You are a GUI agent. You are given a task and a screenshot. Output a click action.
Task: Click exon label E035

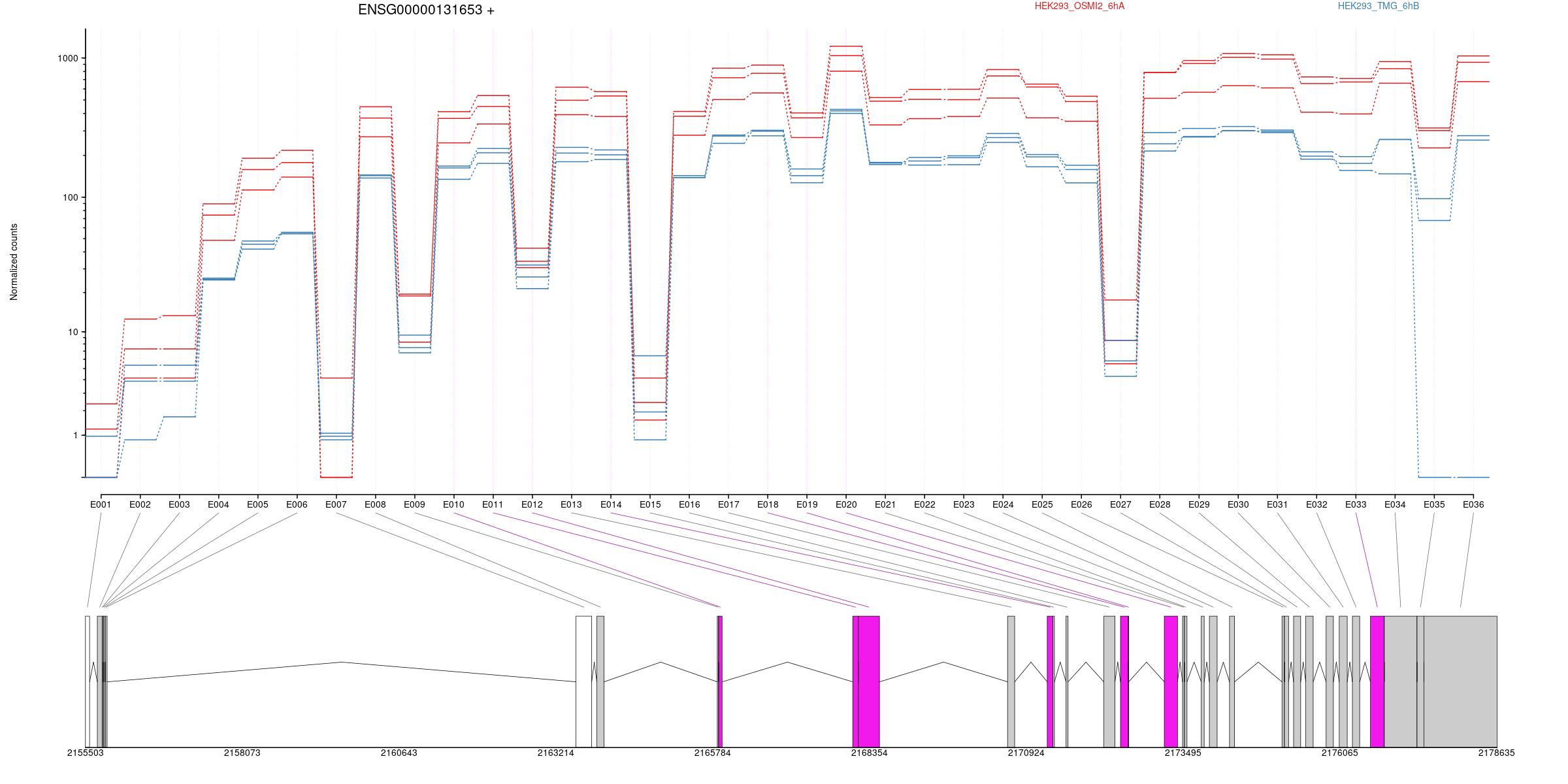pos(1434,504)
